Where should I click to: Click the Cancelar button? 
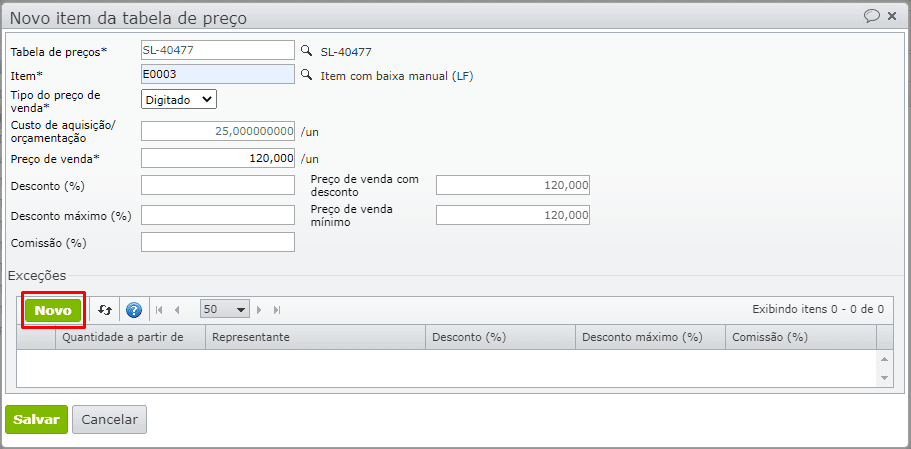109,420
